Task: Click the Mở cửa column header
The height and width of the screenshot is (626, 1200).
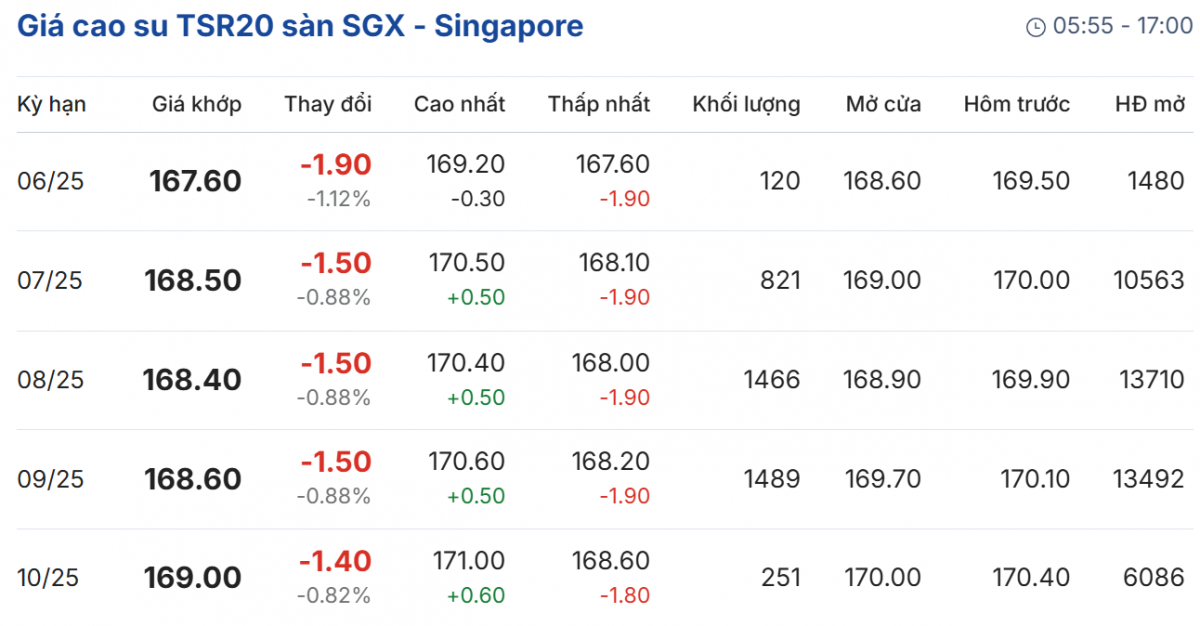Action: (x=883, y=104)
